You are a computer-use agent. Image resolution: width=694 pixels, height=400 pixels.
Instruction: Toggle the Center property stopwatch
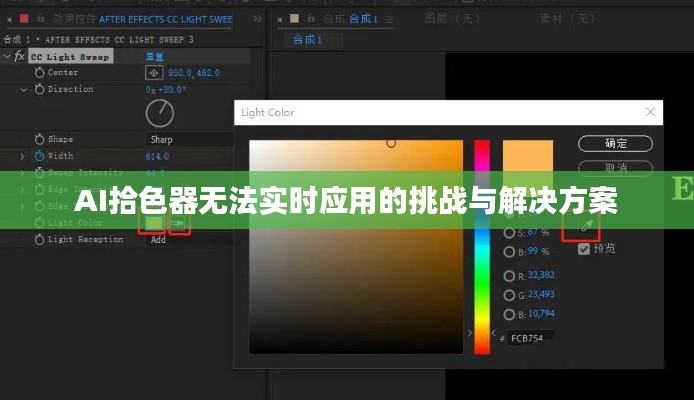(x=40, y=73)
